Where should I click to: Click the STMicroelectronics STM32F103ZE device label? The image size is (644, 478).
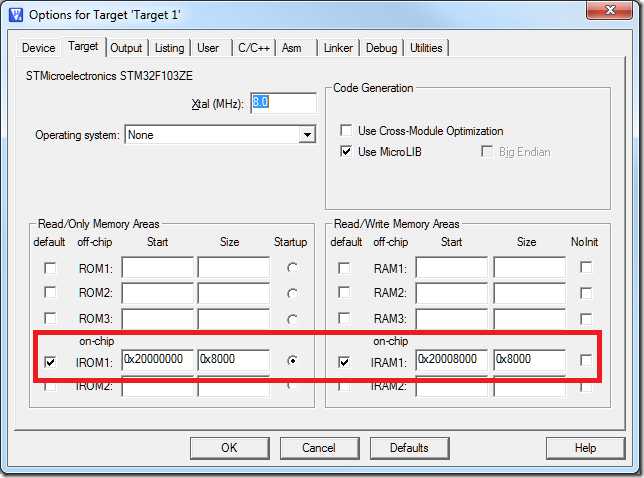109,76
